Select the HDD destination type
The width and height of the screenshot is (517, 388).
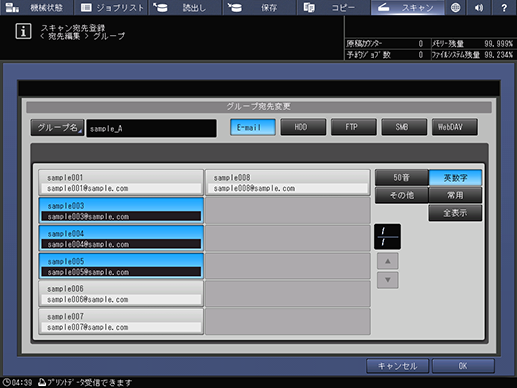pyautogui.click(x=303, y=127)
